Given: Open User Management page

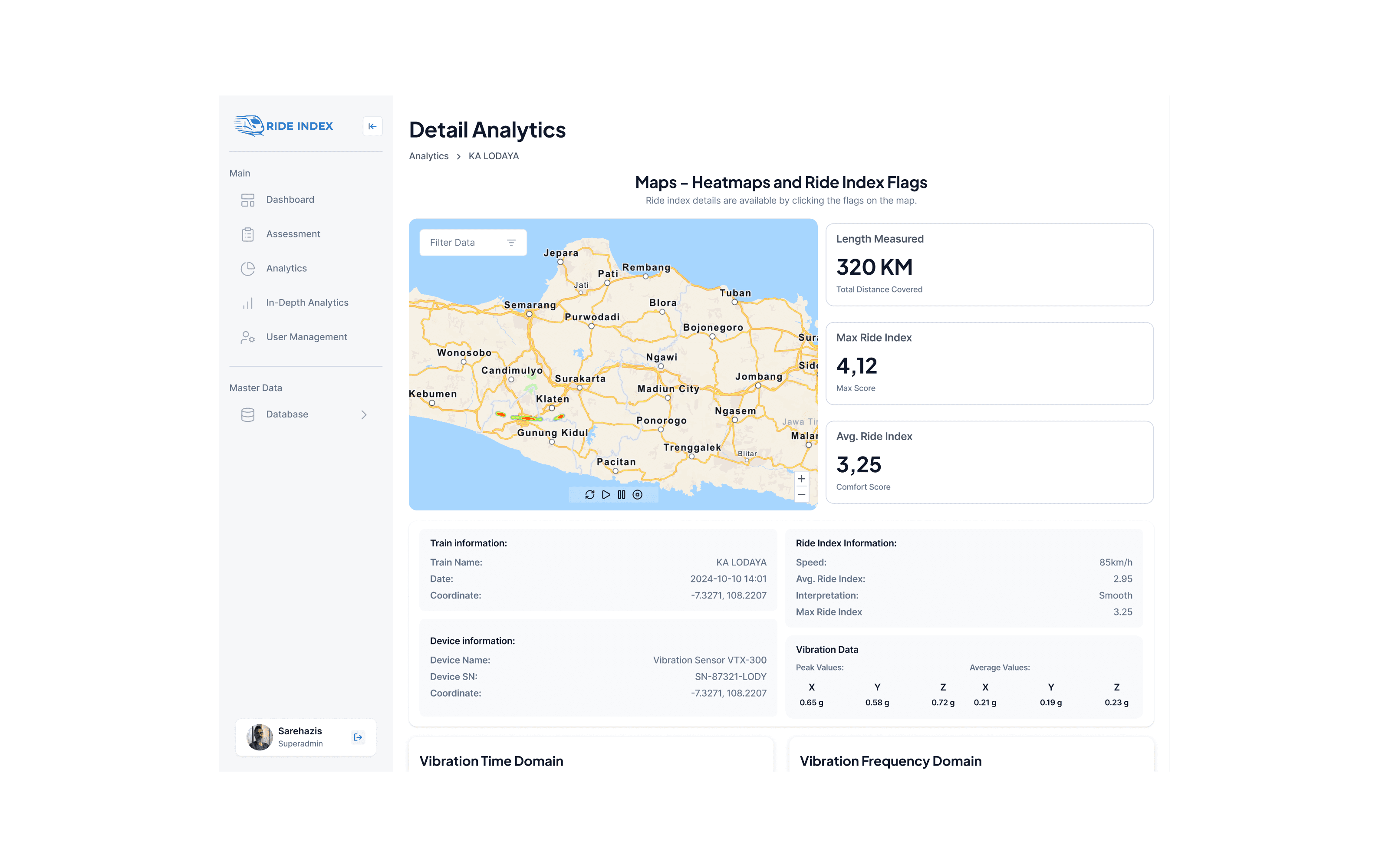Looking at the screenshot, I should click(x=306, y=338).
